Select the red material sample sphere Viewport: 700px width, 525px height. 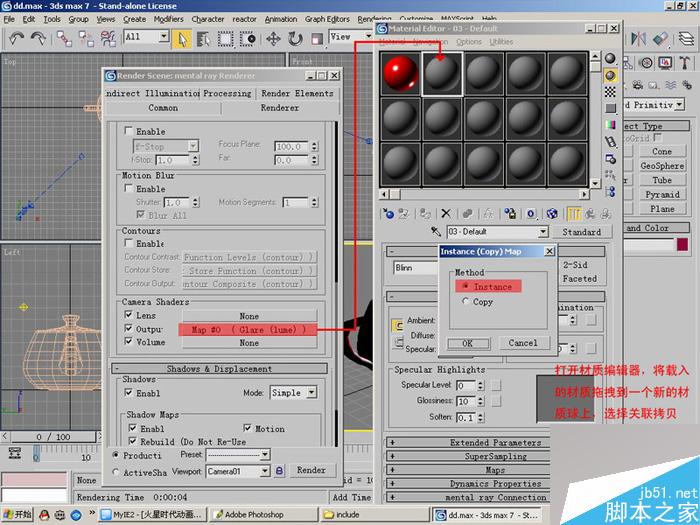click(400, 73)
